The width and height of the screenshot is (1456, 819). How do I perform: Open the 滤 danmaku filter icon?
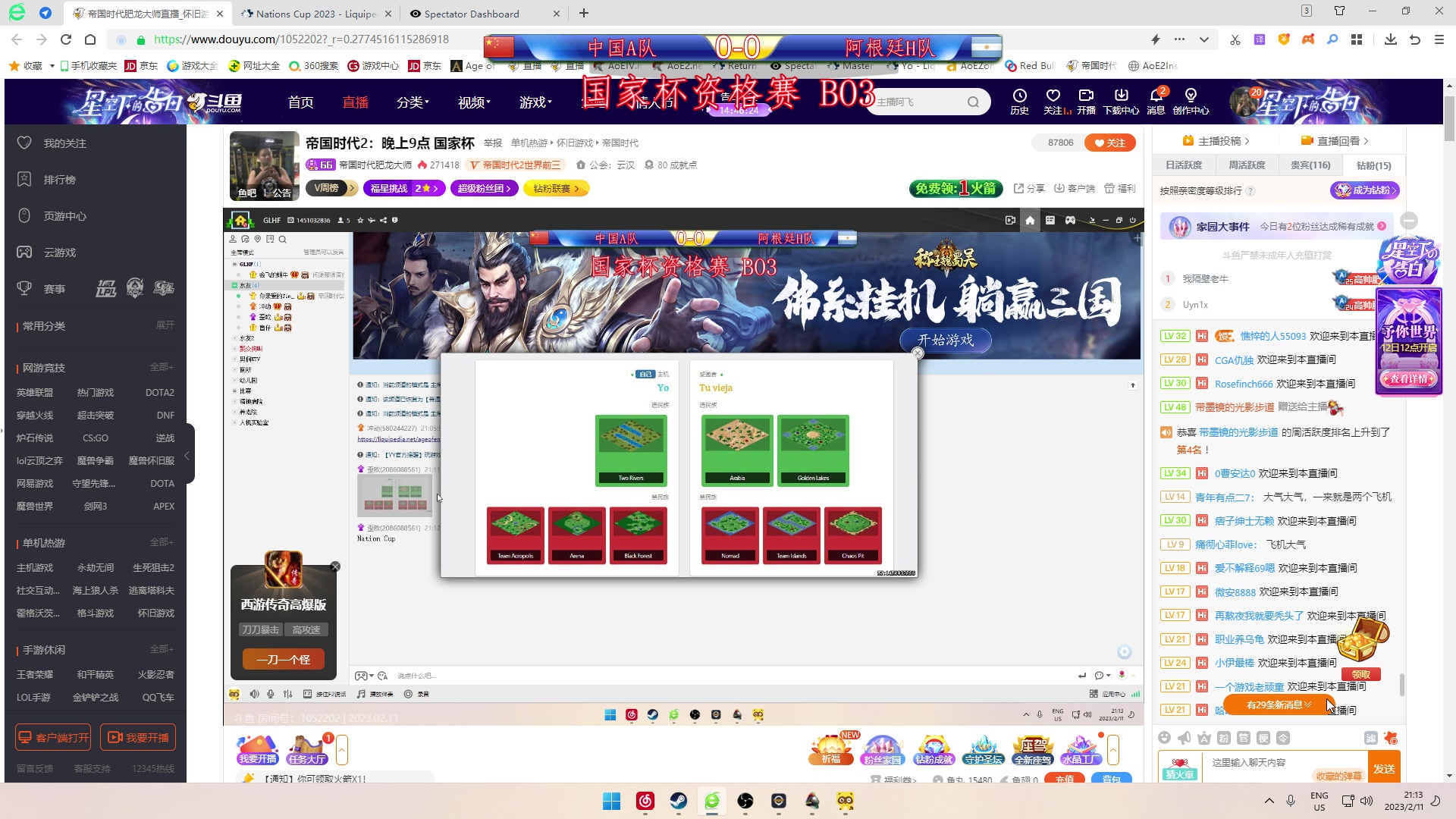click(x=1370, y=738)
